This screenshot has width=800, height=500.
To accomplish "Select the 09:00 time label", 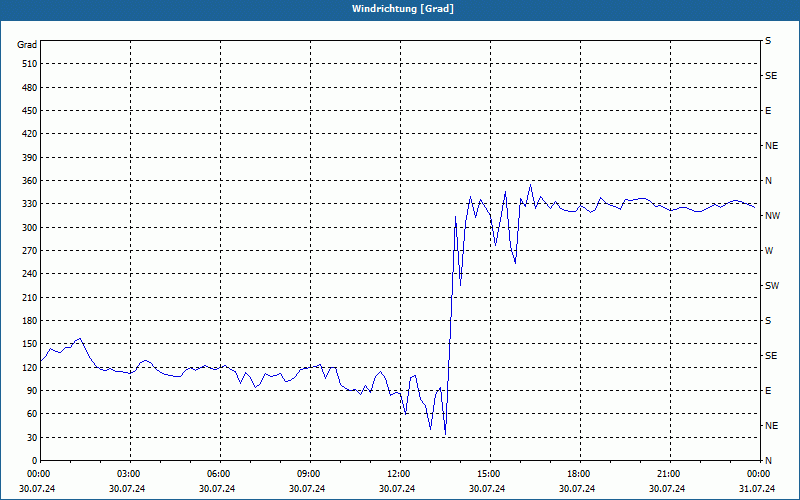I will [310, 474].
